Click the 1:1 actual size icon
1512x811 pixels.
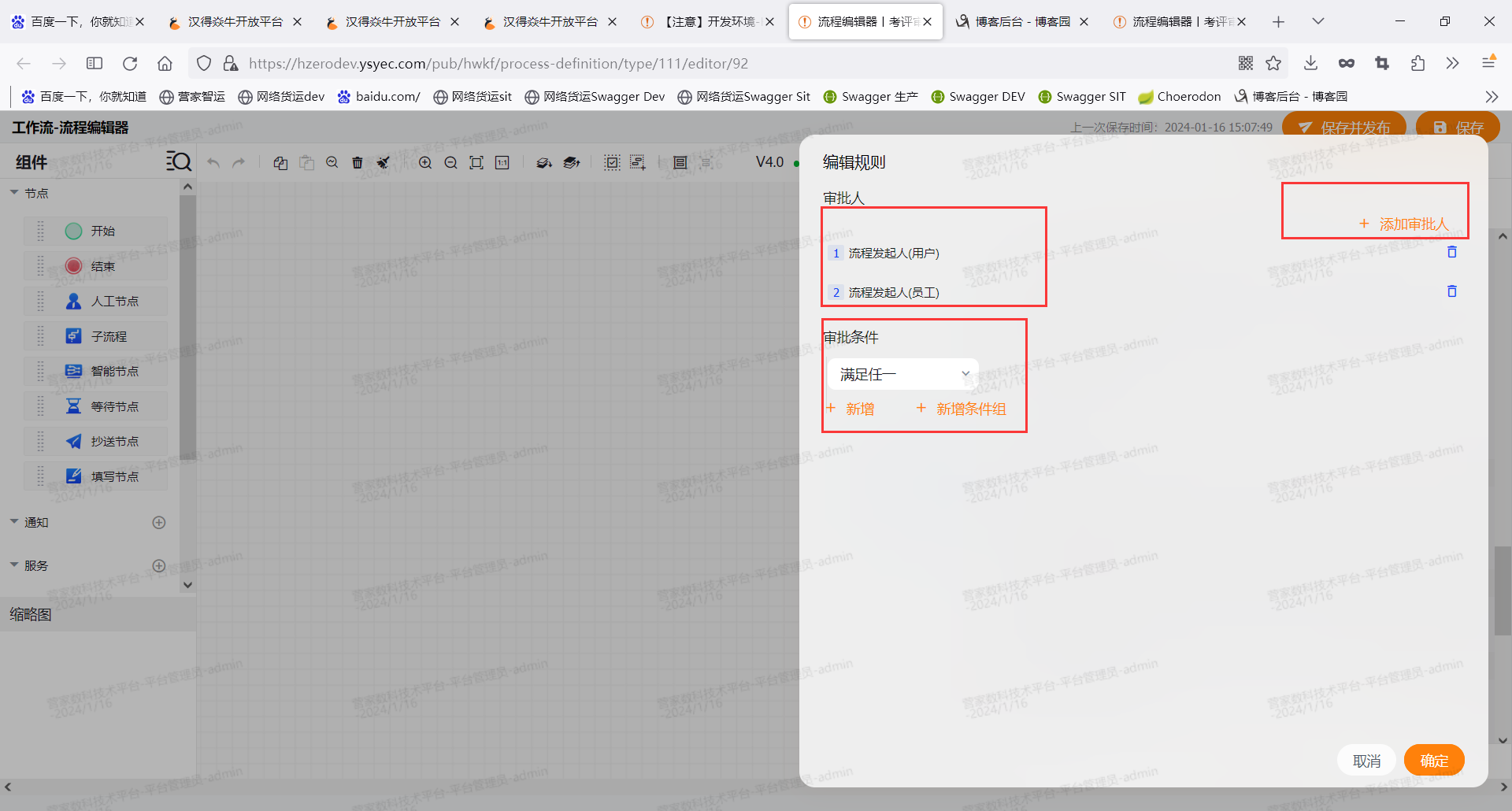click(x=502, y=162)
